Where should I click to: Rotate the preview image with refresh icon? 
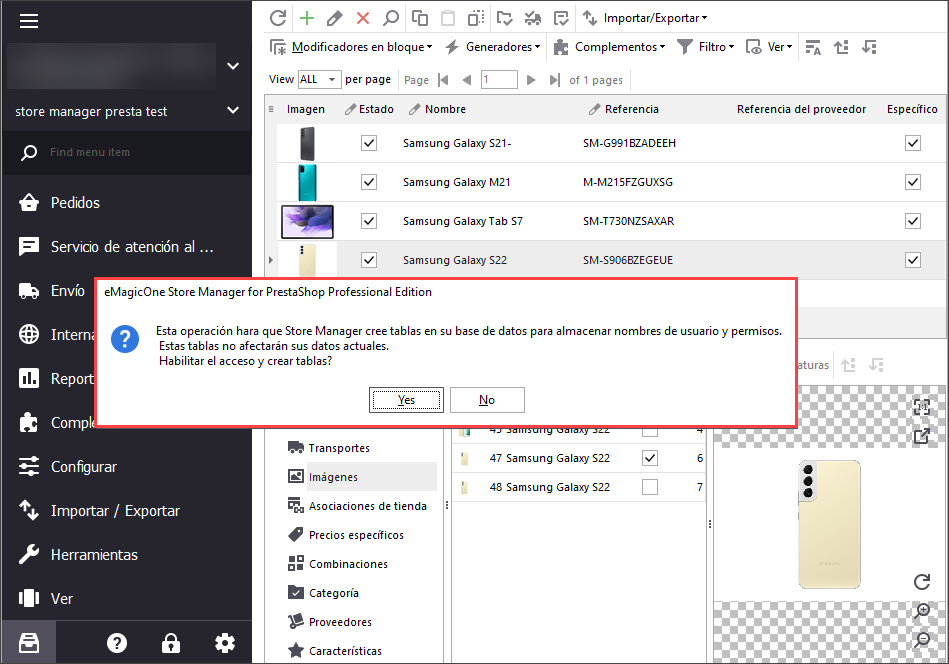pos(921,582)
